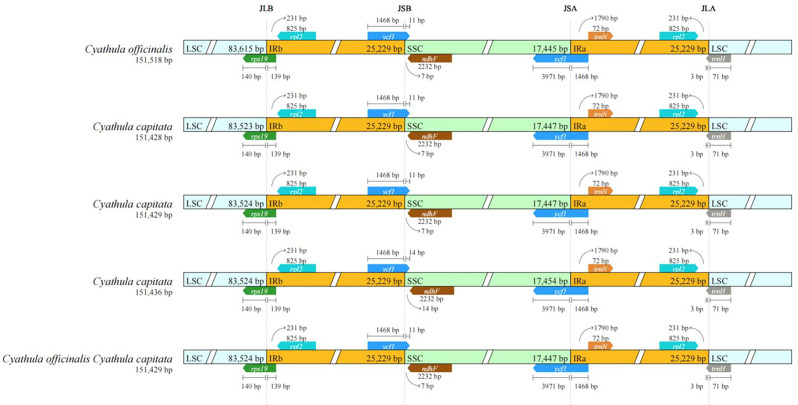Click the '14 bp' label beside 1468 bp
Screen dimensions: 798x405
click(x=417, y=253)
